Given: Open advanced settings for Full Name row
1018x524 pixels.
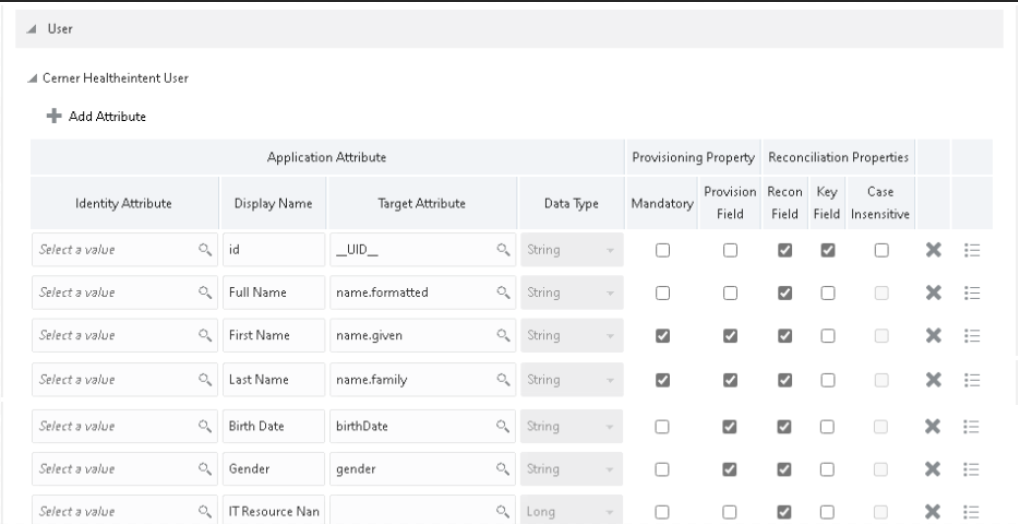Looking at the screenshot, I should [972, 293].
